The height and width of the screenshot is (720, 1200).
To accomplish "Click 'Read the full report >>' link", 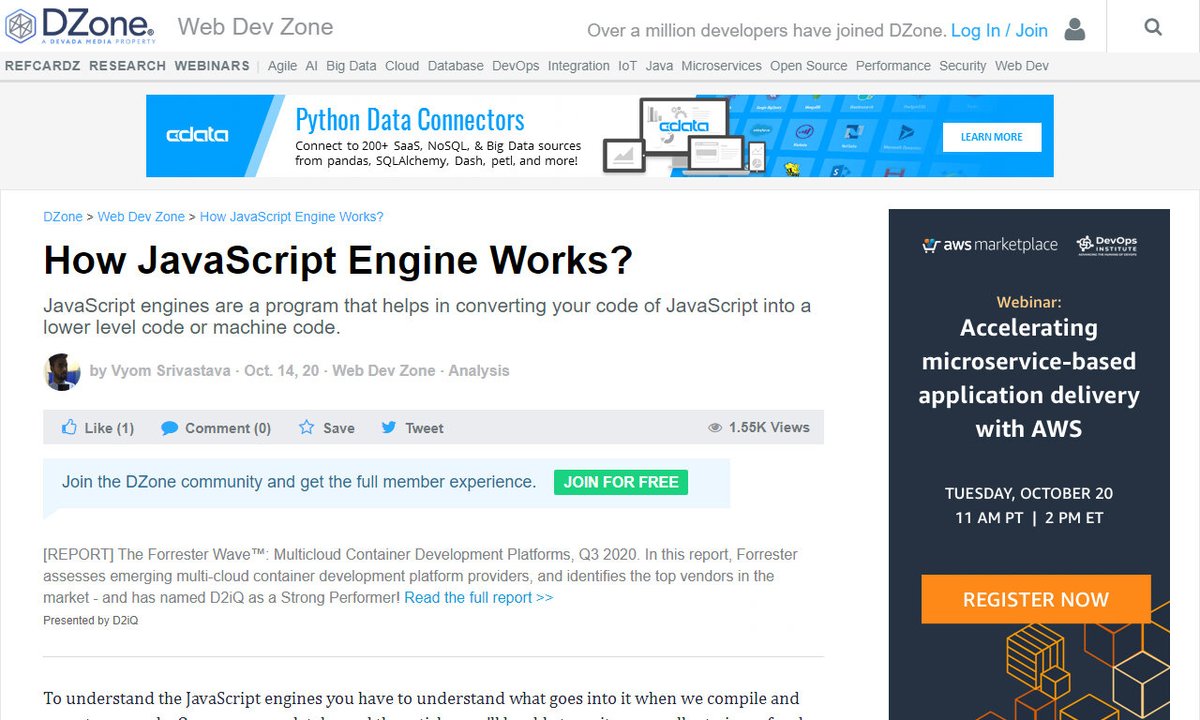I will (478, 598).
